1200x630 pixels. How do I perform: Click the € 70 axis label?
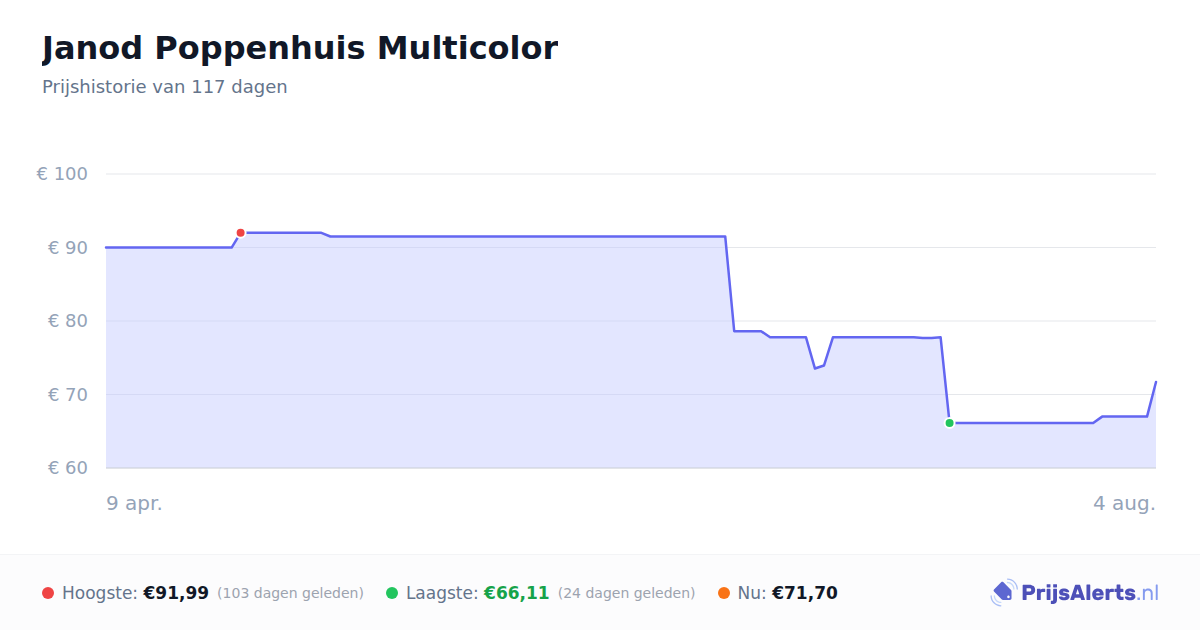(68, 395)
